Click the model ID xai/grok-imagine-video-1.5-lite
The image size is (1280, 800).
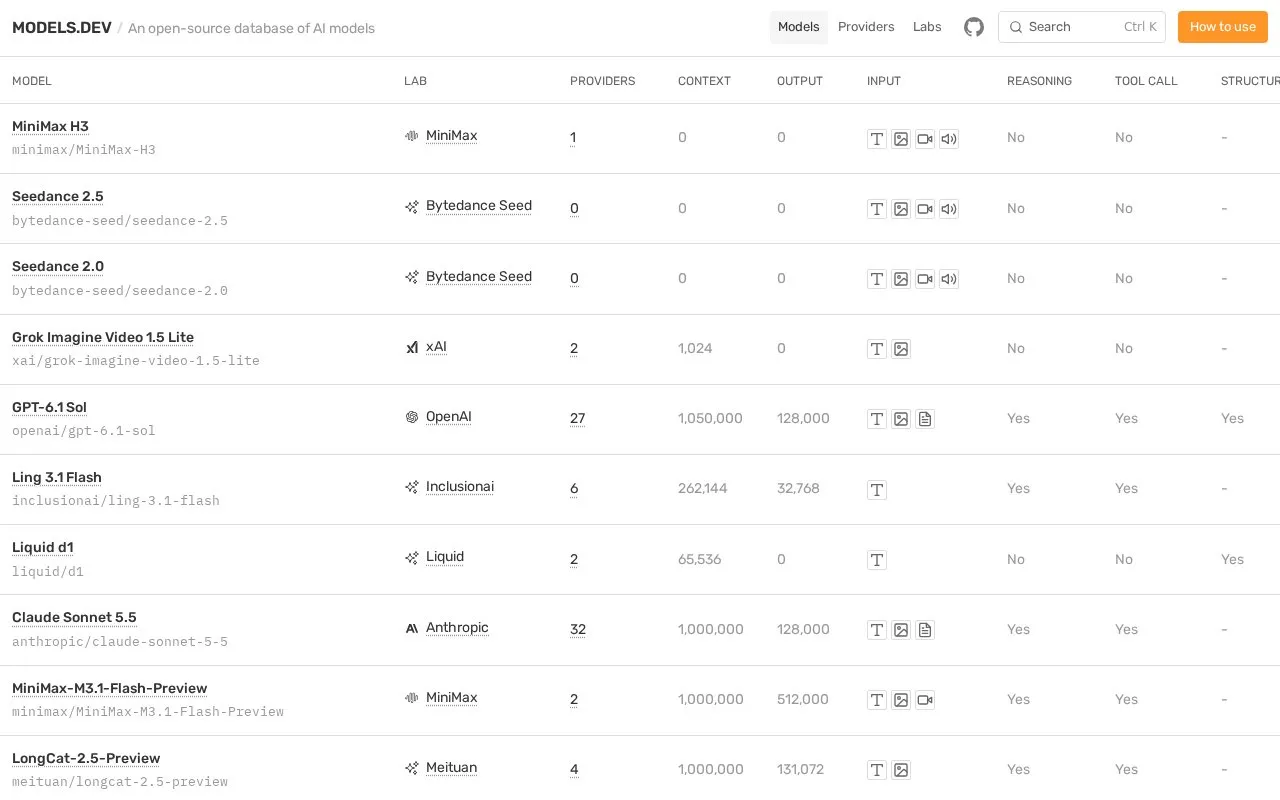click(136, 361)
